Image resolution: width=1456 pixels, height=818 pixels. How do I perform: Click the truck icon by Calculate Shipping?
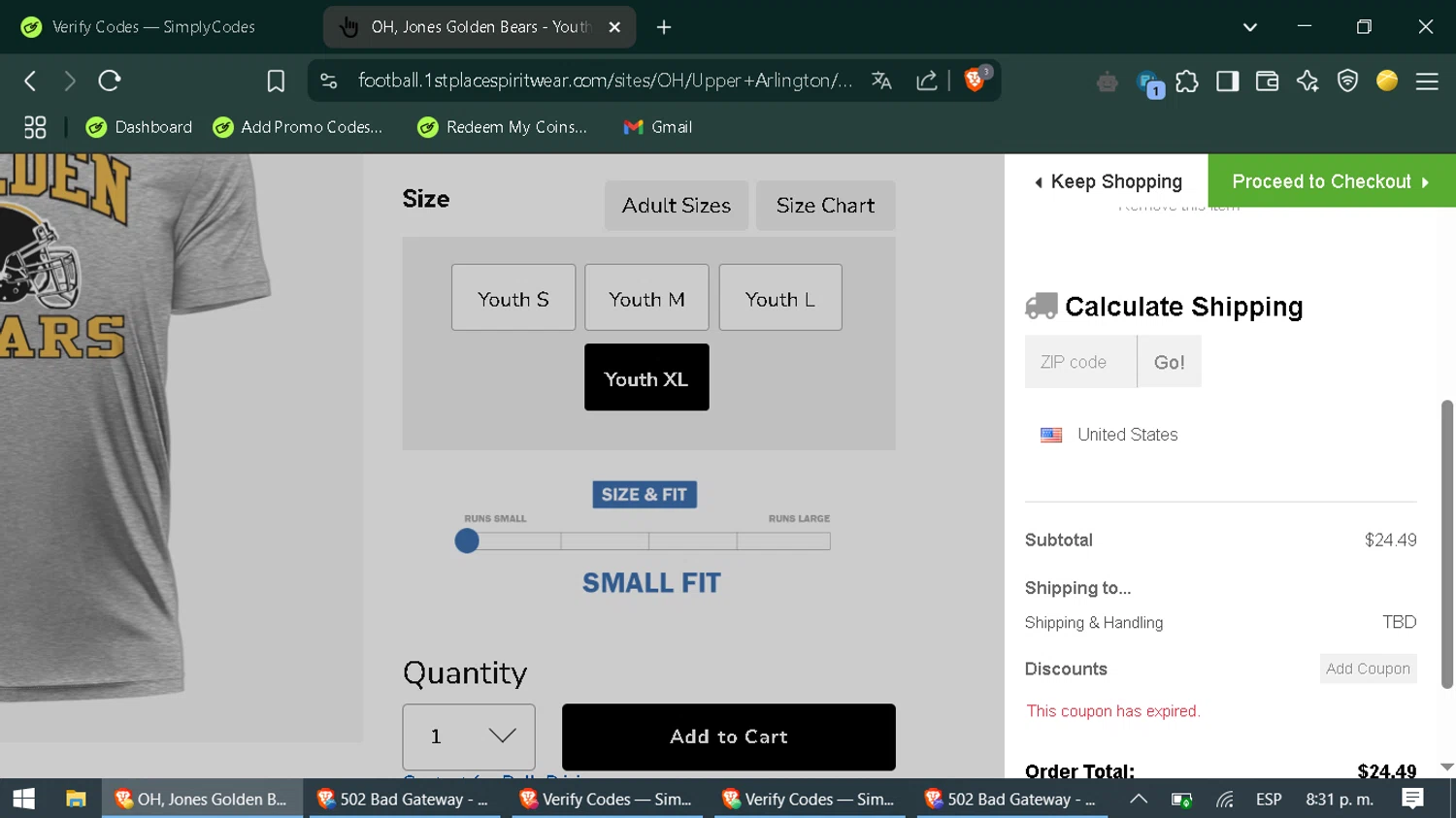click(1041, 306)
